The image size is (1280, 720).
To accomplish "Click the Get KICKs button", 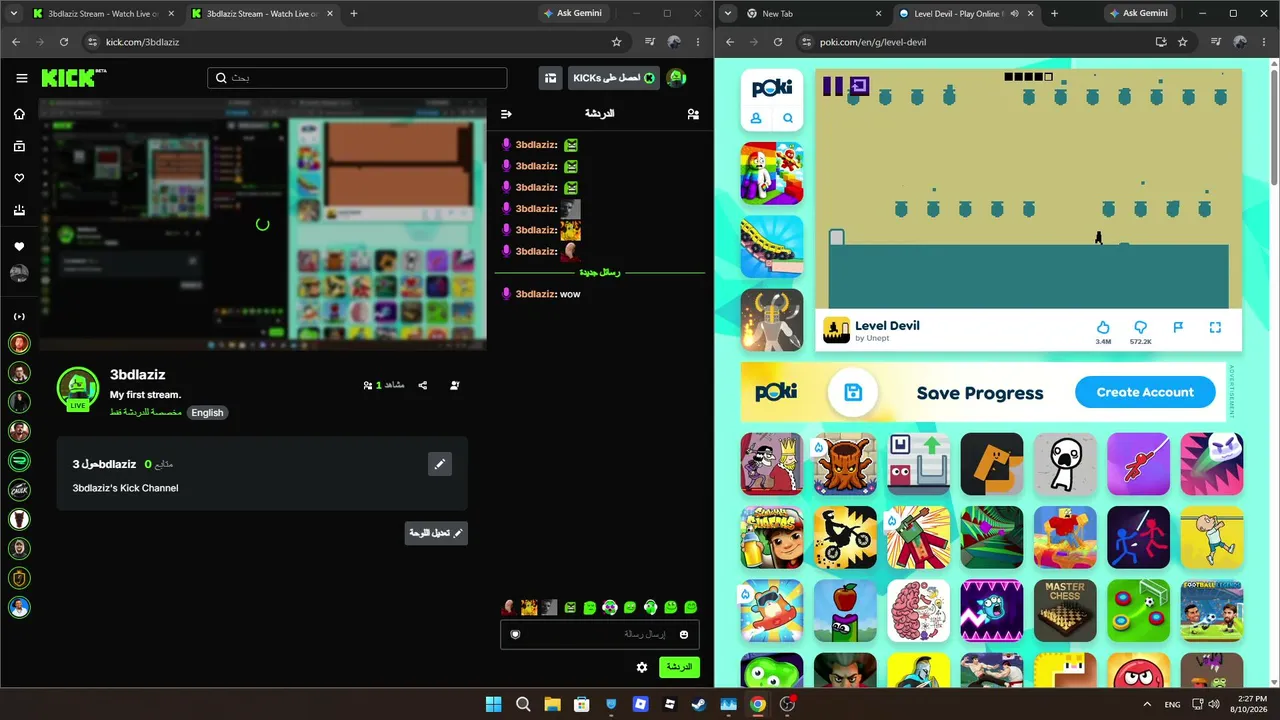I will coord(614,78).
